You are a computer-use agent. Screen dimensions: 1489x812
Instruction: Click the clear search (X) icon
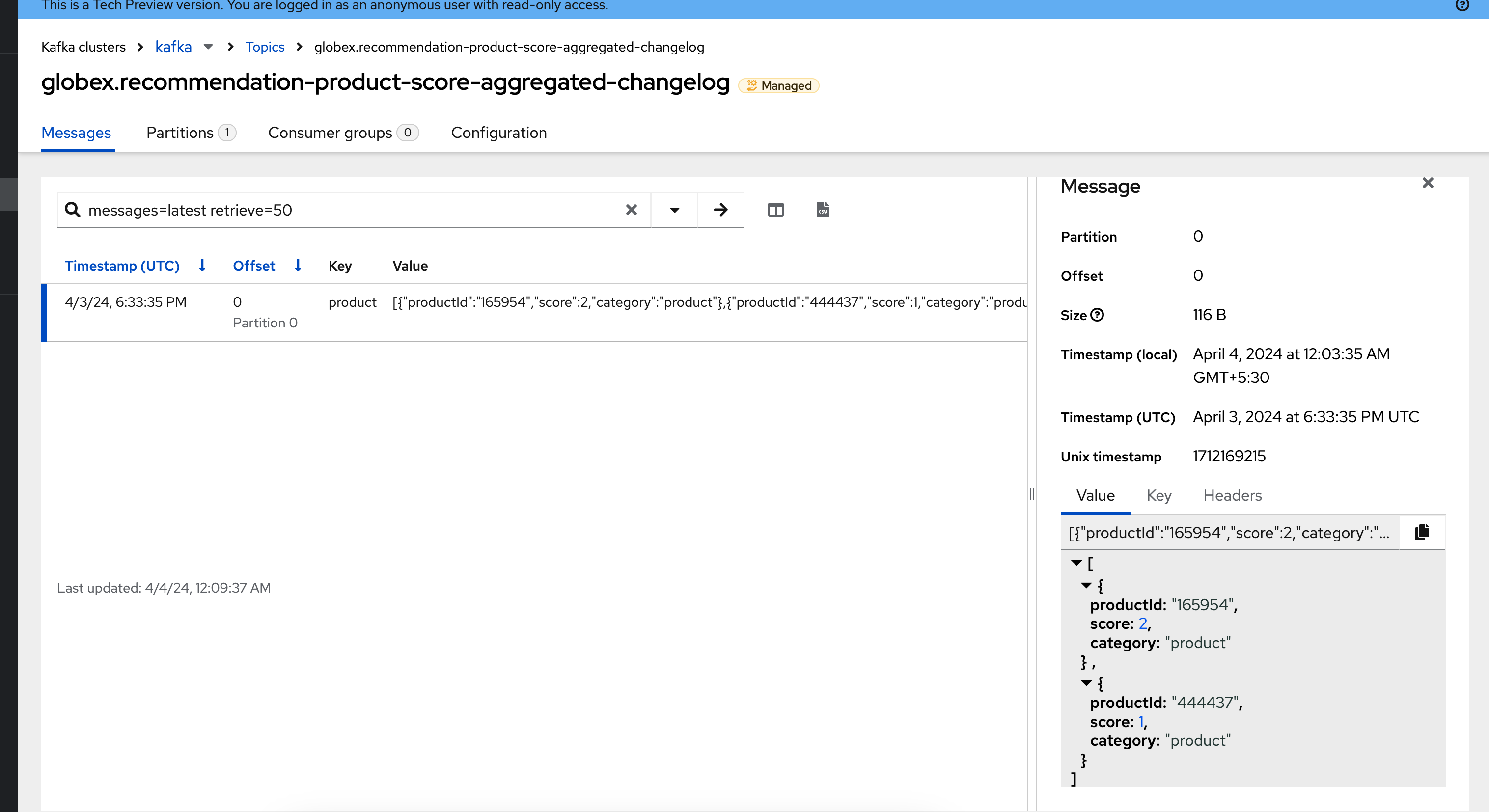coord(631,210)
